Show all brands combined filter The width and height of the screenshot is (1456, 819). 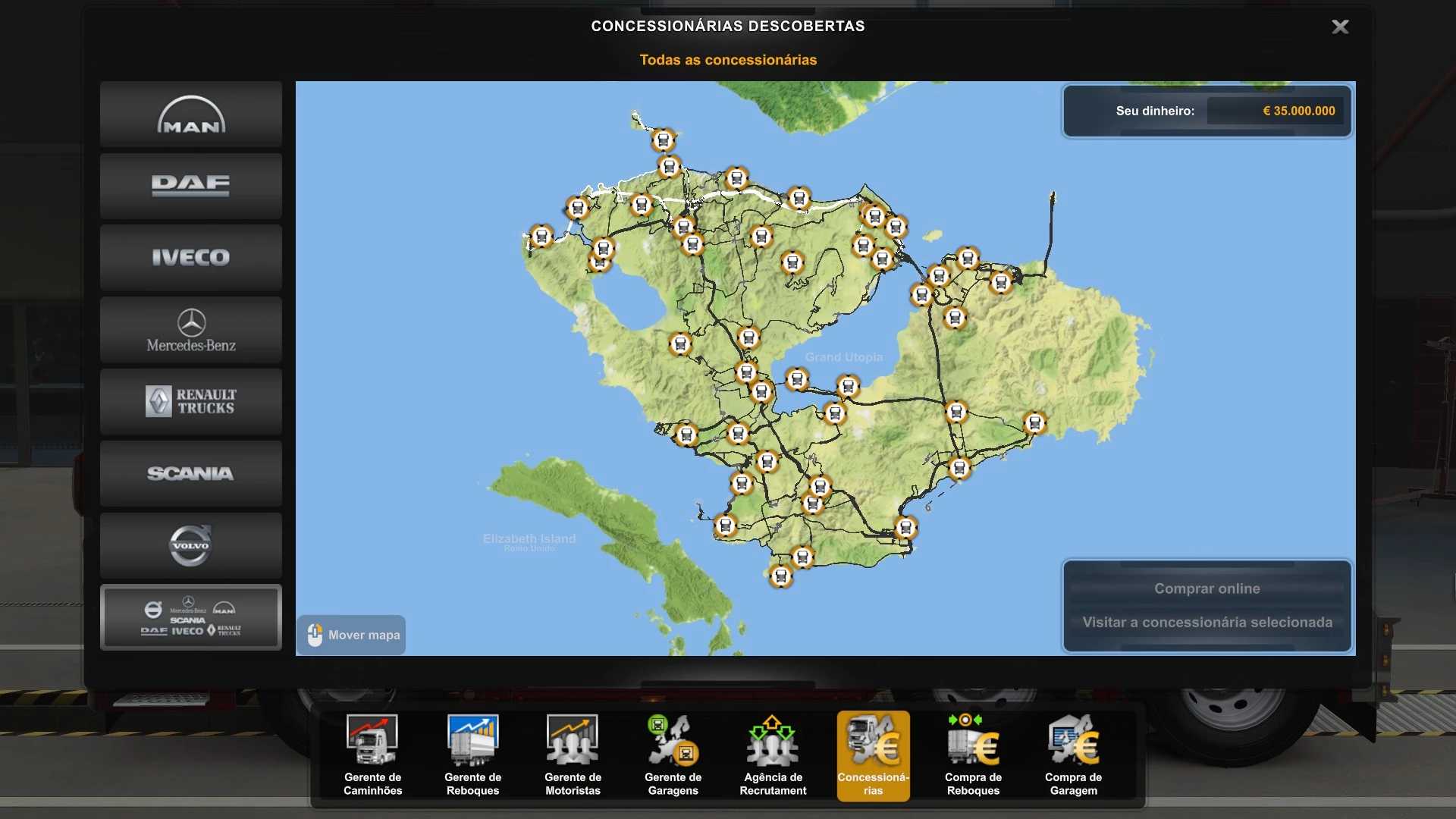(191, 617)
